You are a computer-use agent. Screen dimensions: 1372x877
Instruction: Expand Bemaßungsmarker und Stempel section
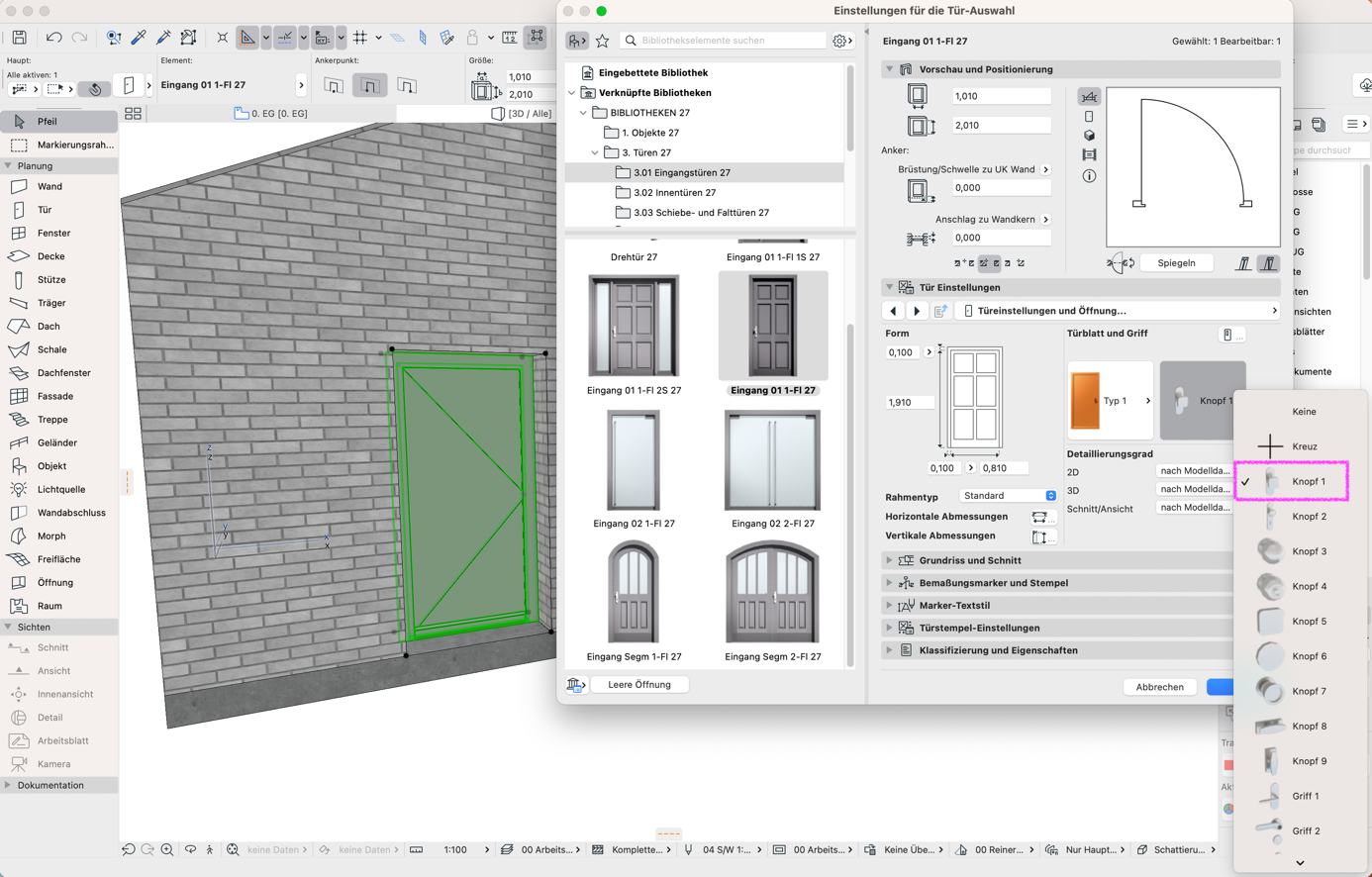point(1059,583)
